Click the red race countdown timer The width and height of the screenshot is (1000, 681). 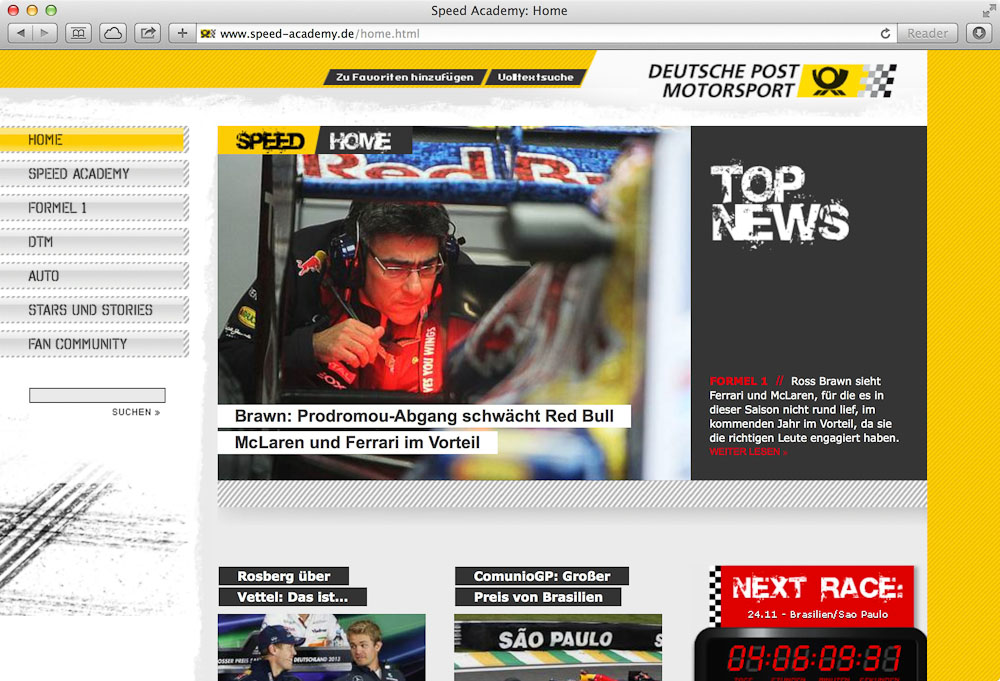pyautogui.click(x=814, y=658)
